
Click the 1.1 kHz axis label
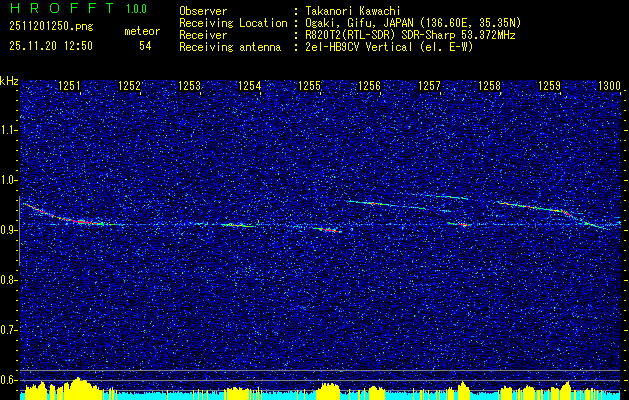coord(9,130)
